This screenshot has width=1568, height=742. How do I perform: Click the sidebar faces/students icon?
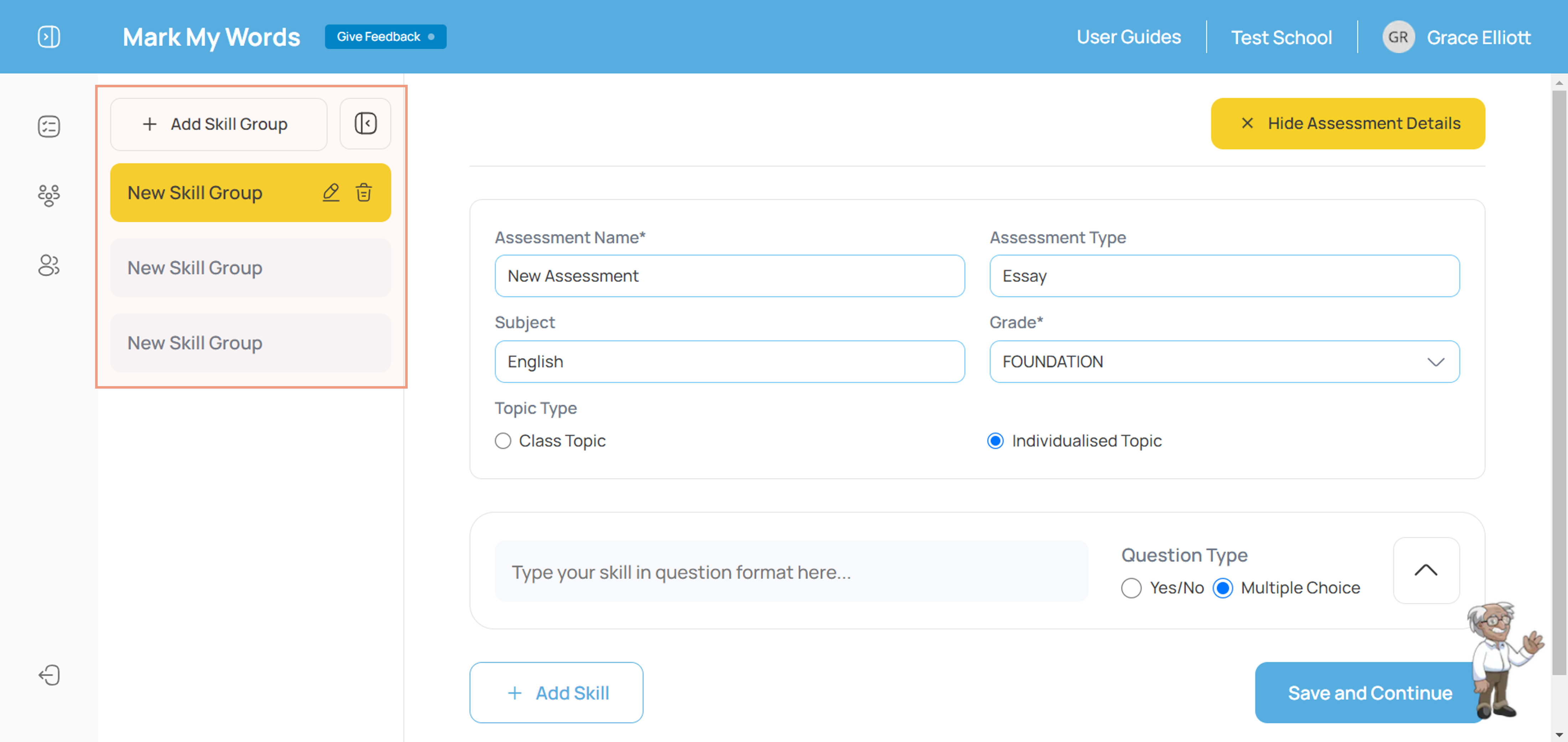49,195
